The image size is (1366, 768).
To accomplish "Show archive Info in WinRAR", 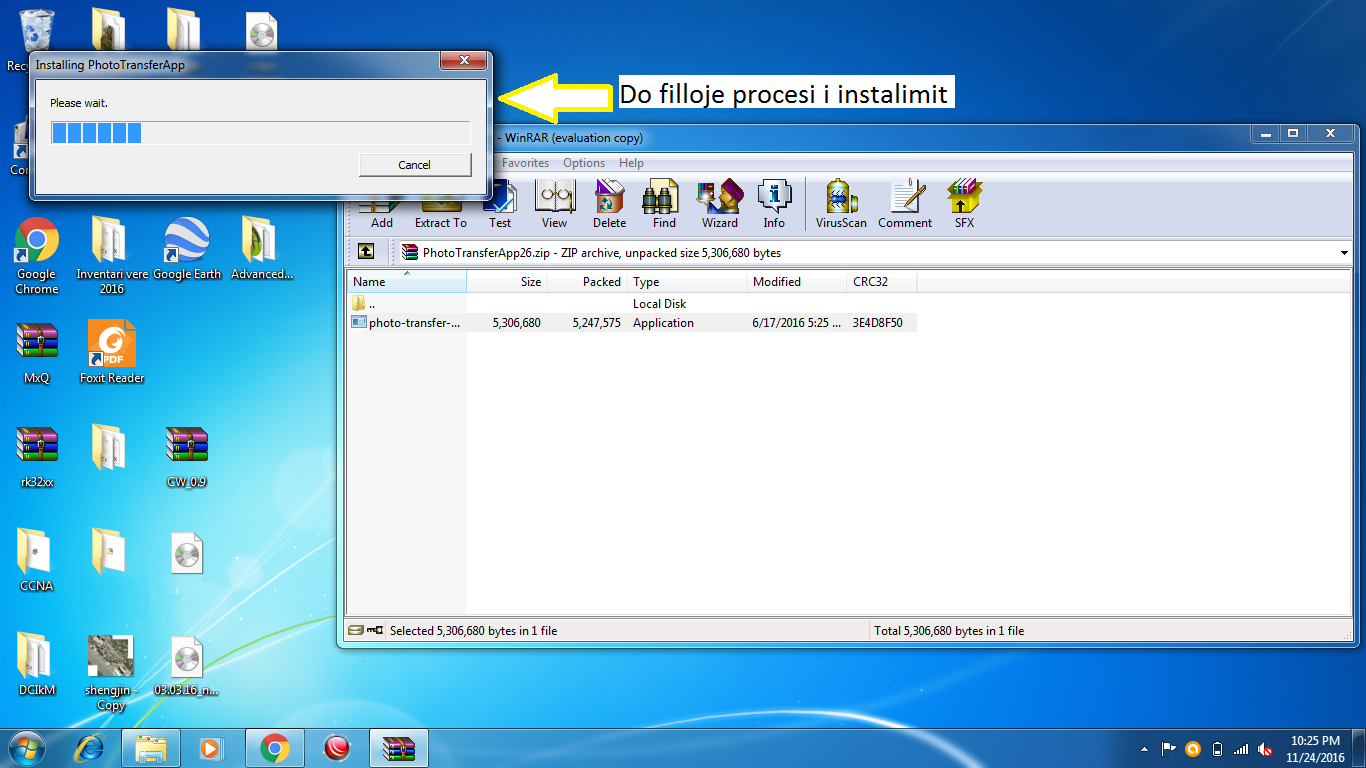I will tap(774, 204).
